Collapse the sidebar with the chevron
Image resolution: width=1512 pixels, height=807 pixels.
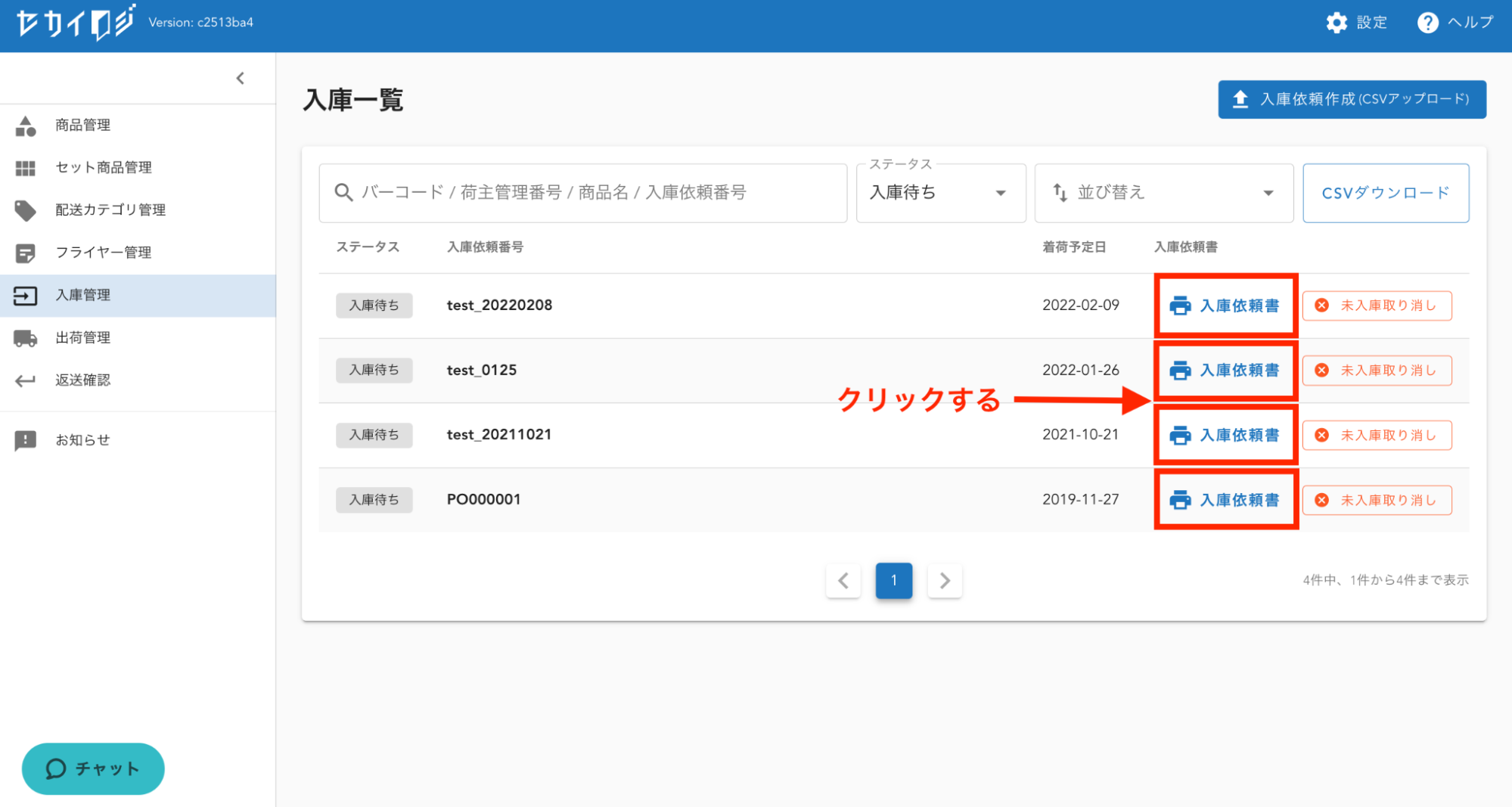(x=241, y=78)
